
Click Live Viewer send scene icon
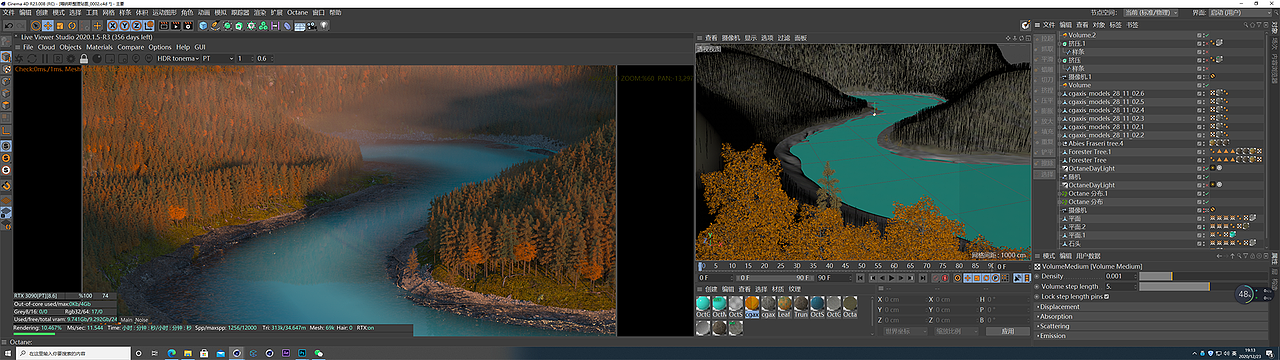tap(18, 58)
